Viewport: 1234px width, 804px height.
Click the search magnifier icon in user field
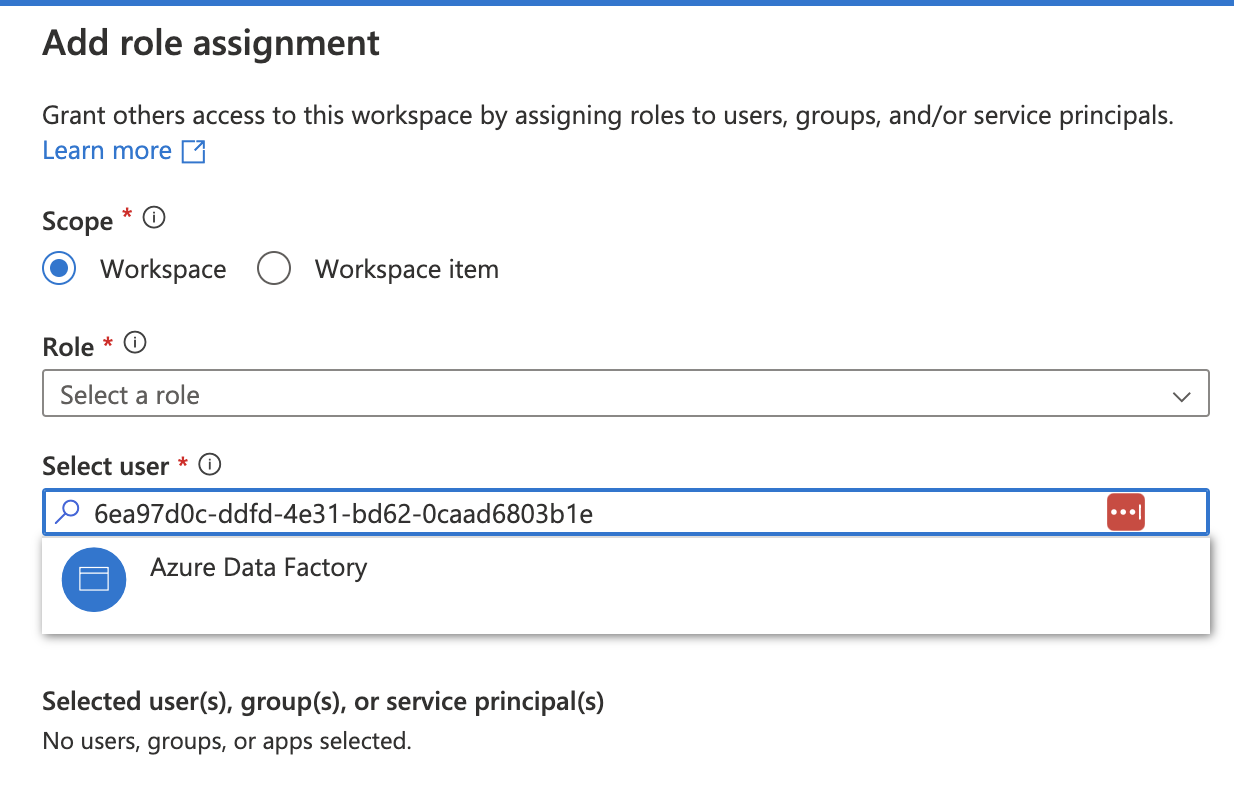(x=68, y=512)
